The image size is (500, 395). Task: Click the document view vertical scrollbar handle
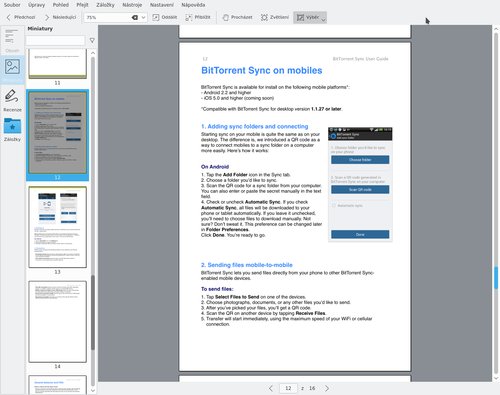(x=496, y=277)
